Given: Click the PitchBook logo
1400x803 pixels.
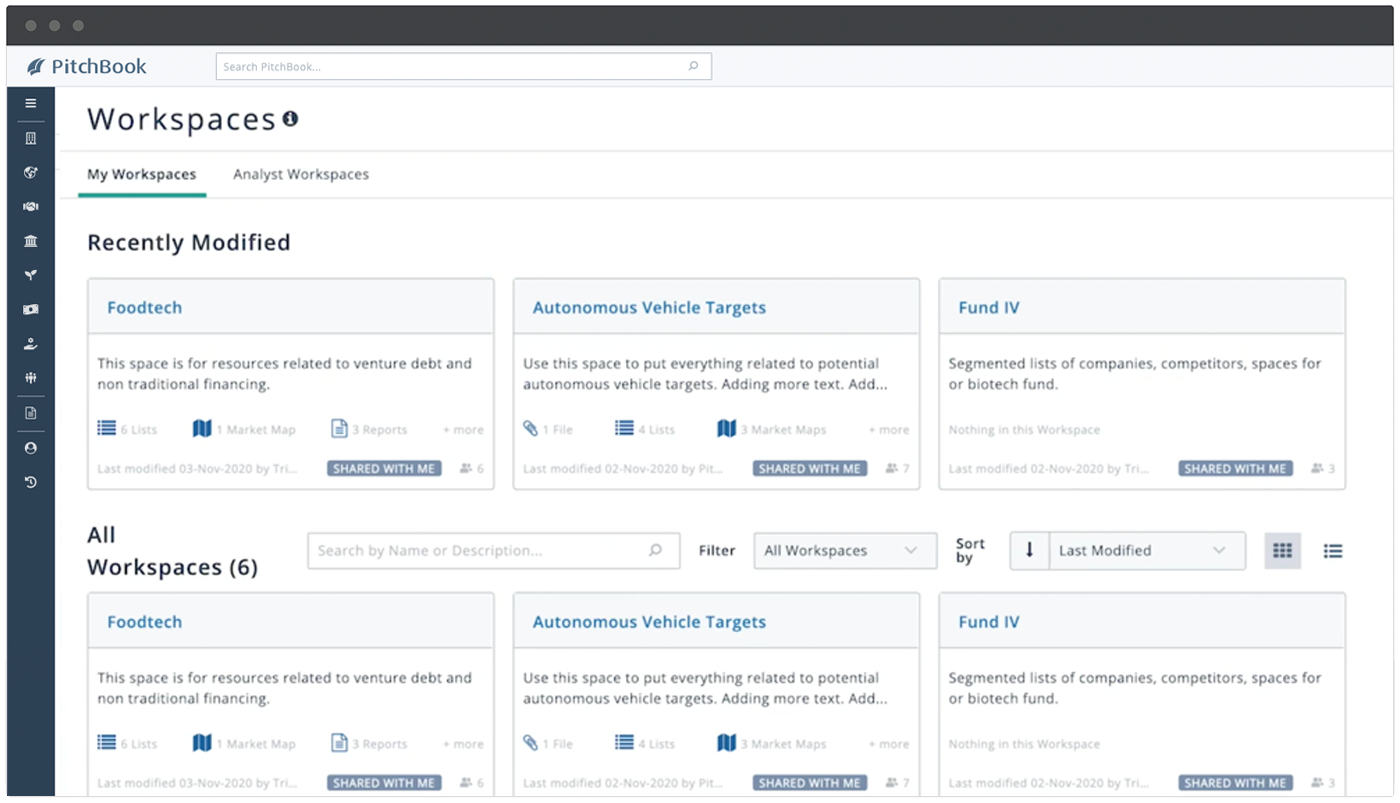Looking at the screenshot, I should [x=87, y=67].
